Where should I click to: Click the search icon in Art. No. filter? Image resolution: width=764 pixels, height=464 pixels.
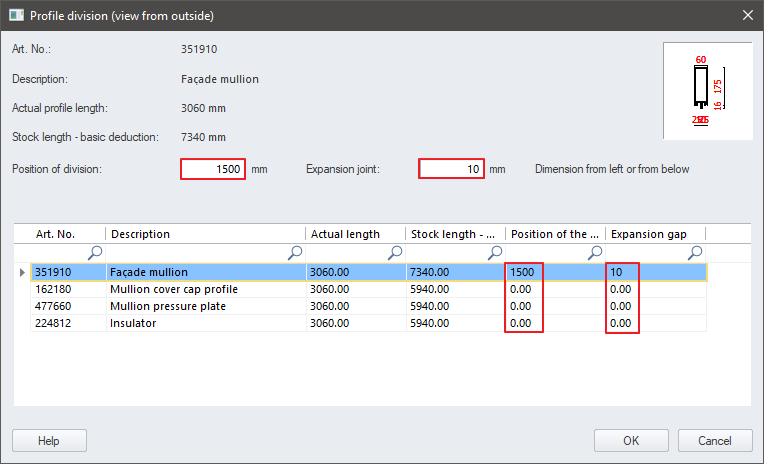(x=95, y=253)
